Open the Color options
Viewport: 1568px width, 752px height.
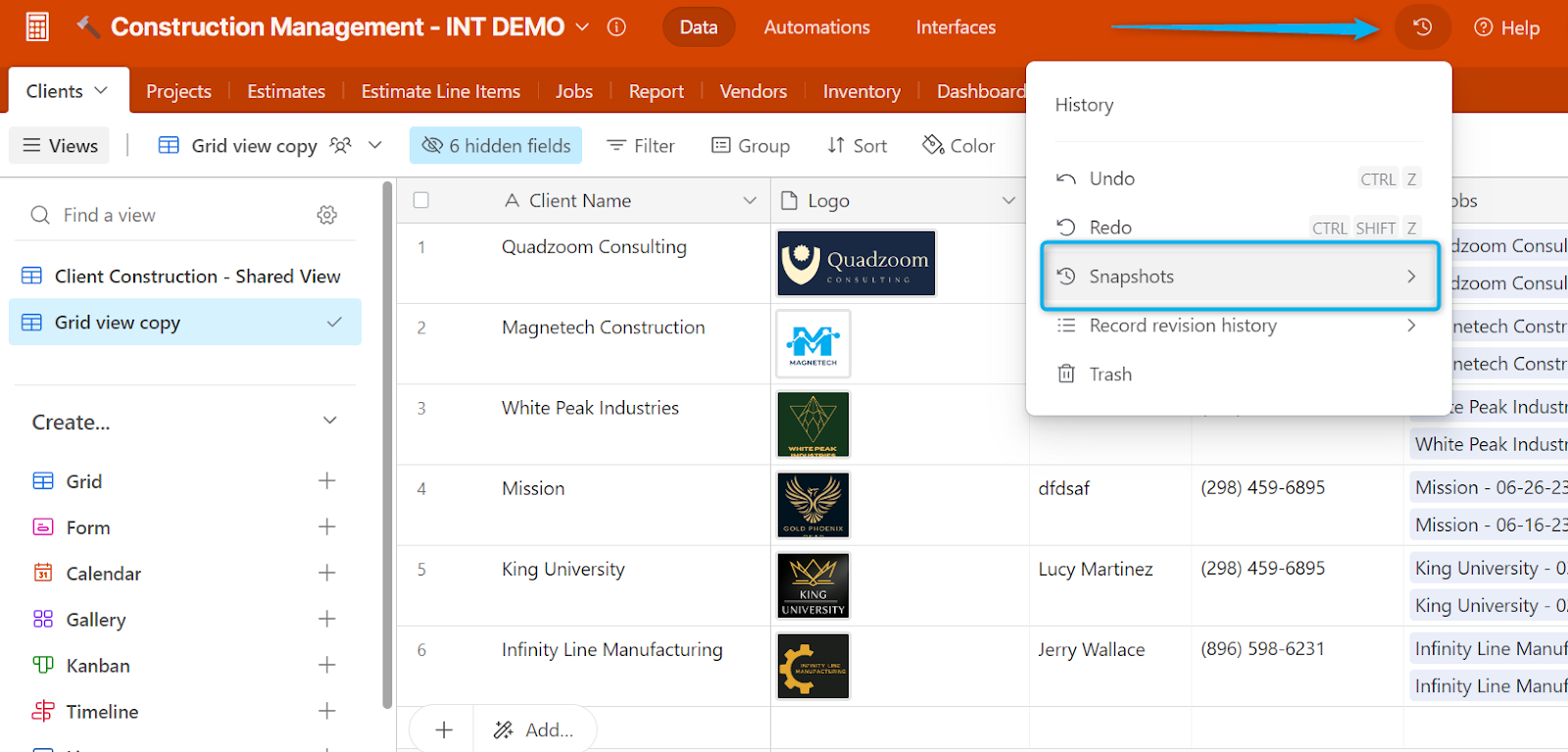point(958,146)
